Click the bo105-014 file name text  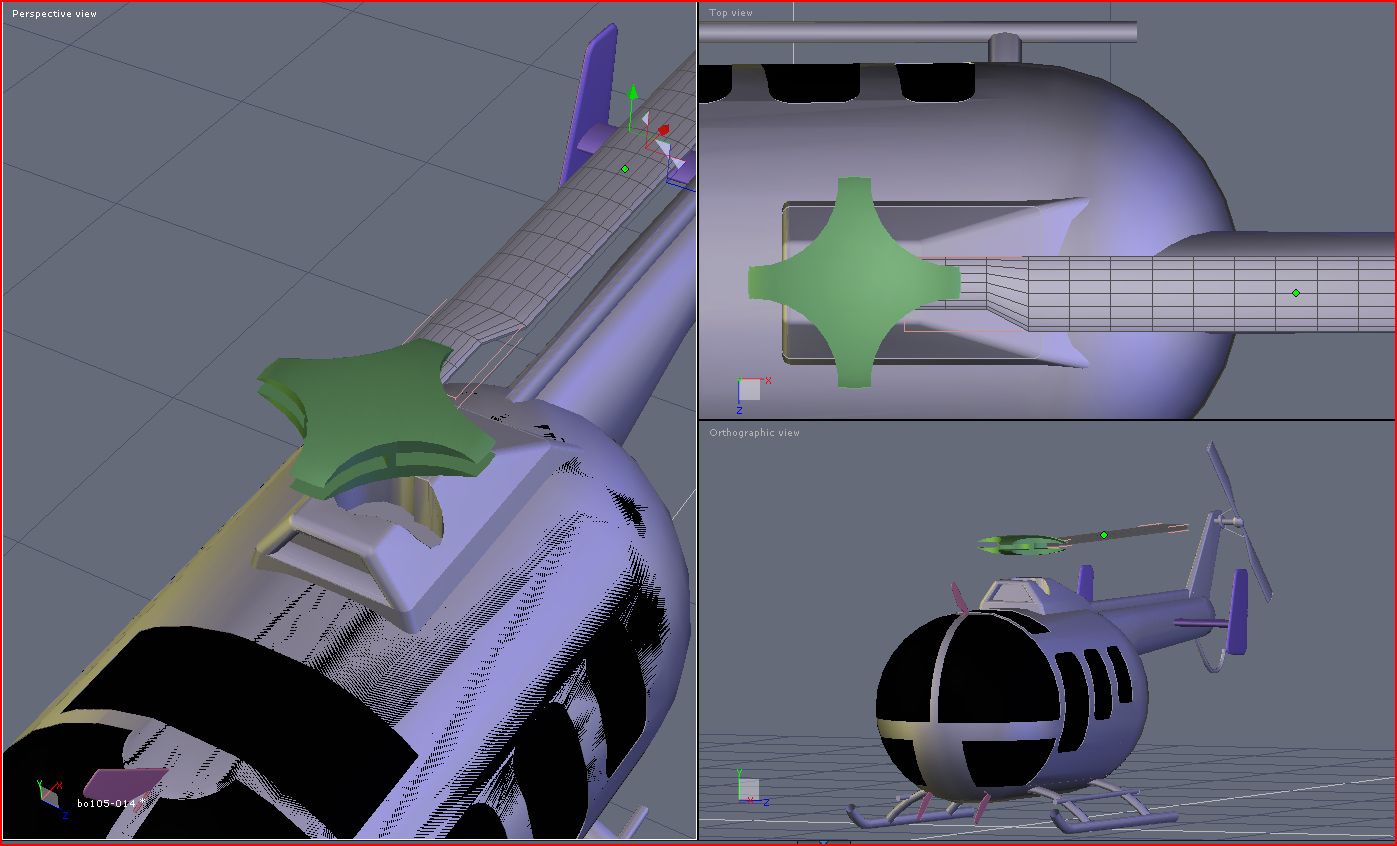(x=106, y=803)
